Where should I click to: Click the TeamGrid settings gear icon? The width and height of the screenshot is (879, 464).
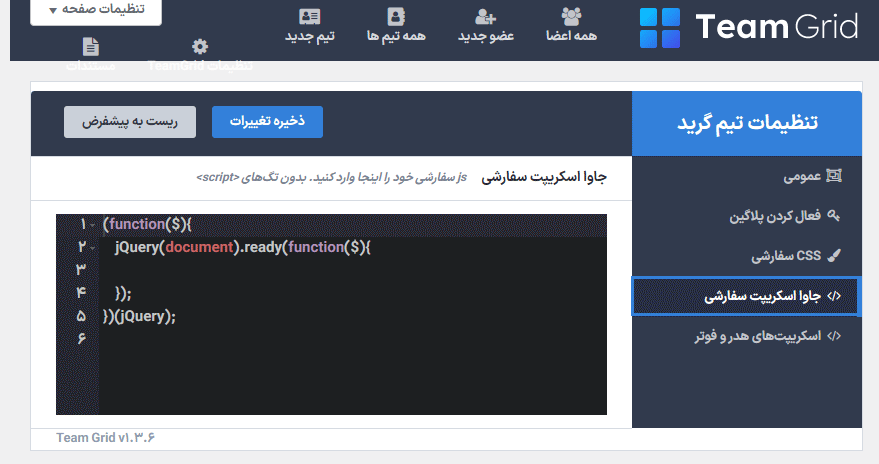click(x=200, y=47)
